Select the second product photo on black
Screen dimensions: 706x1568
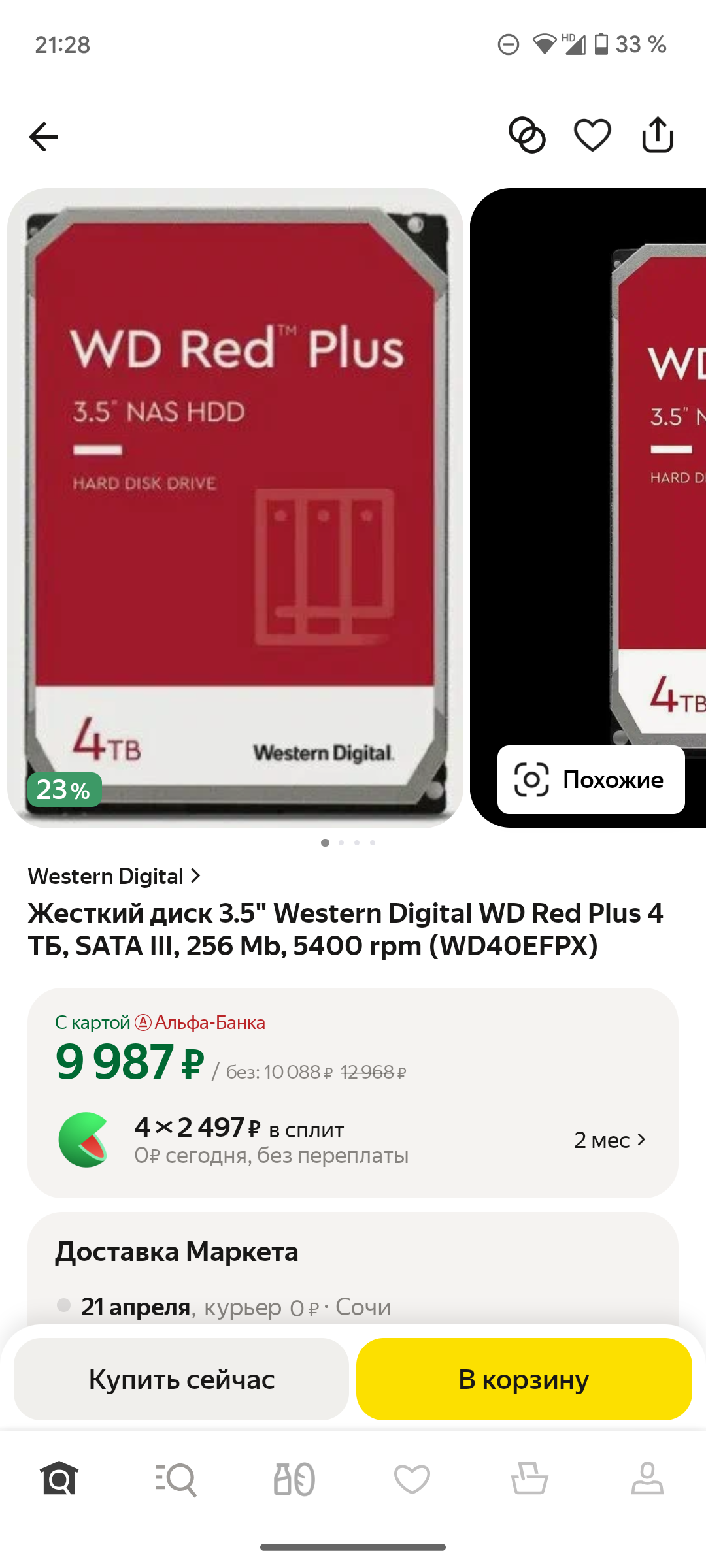[588, 508]
